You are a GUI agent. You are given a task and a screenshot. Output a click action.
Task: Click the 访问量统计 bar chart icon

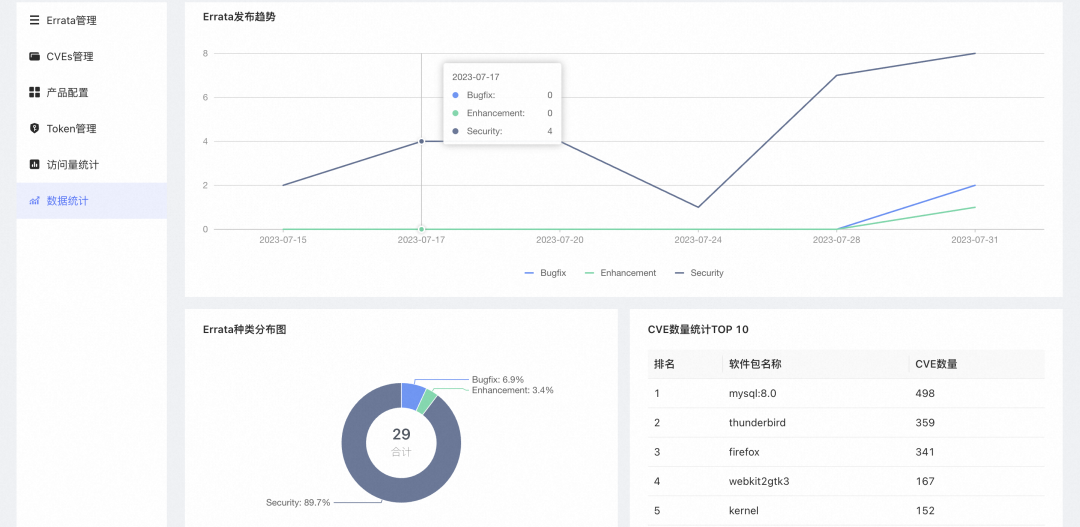(34, 165)
